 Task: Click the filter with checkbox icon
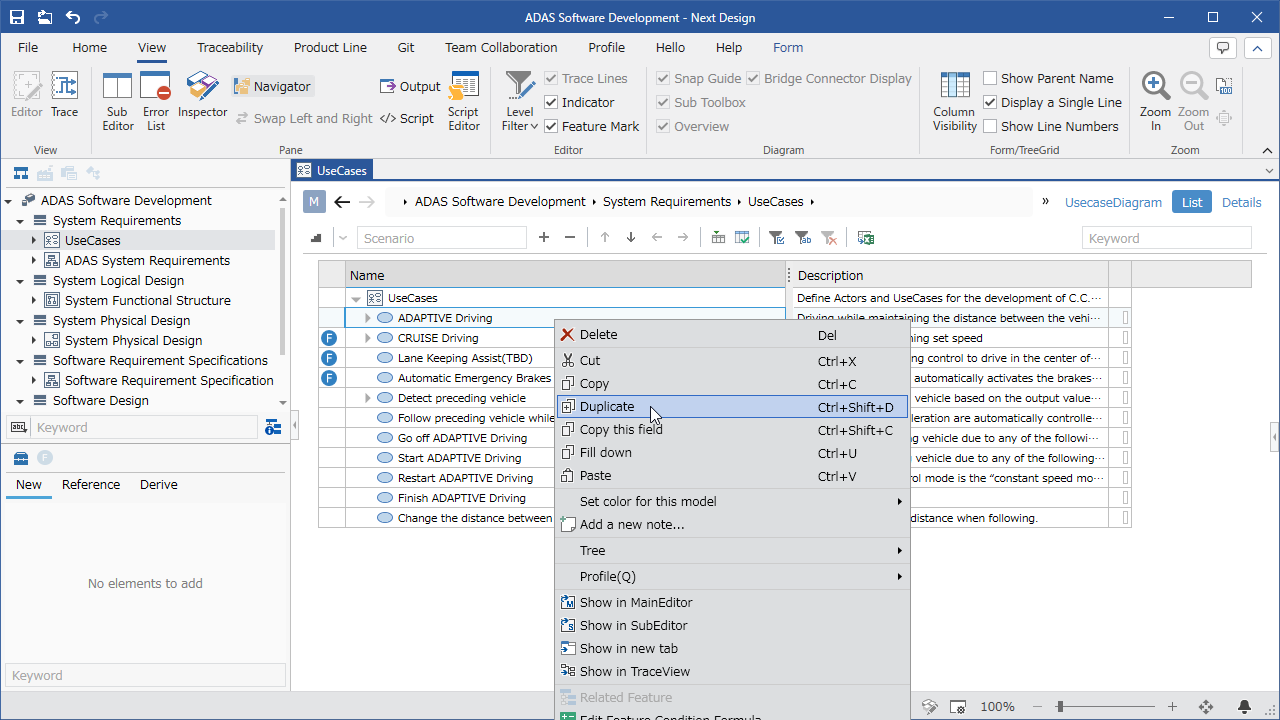tap(776, 238)
